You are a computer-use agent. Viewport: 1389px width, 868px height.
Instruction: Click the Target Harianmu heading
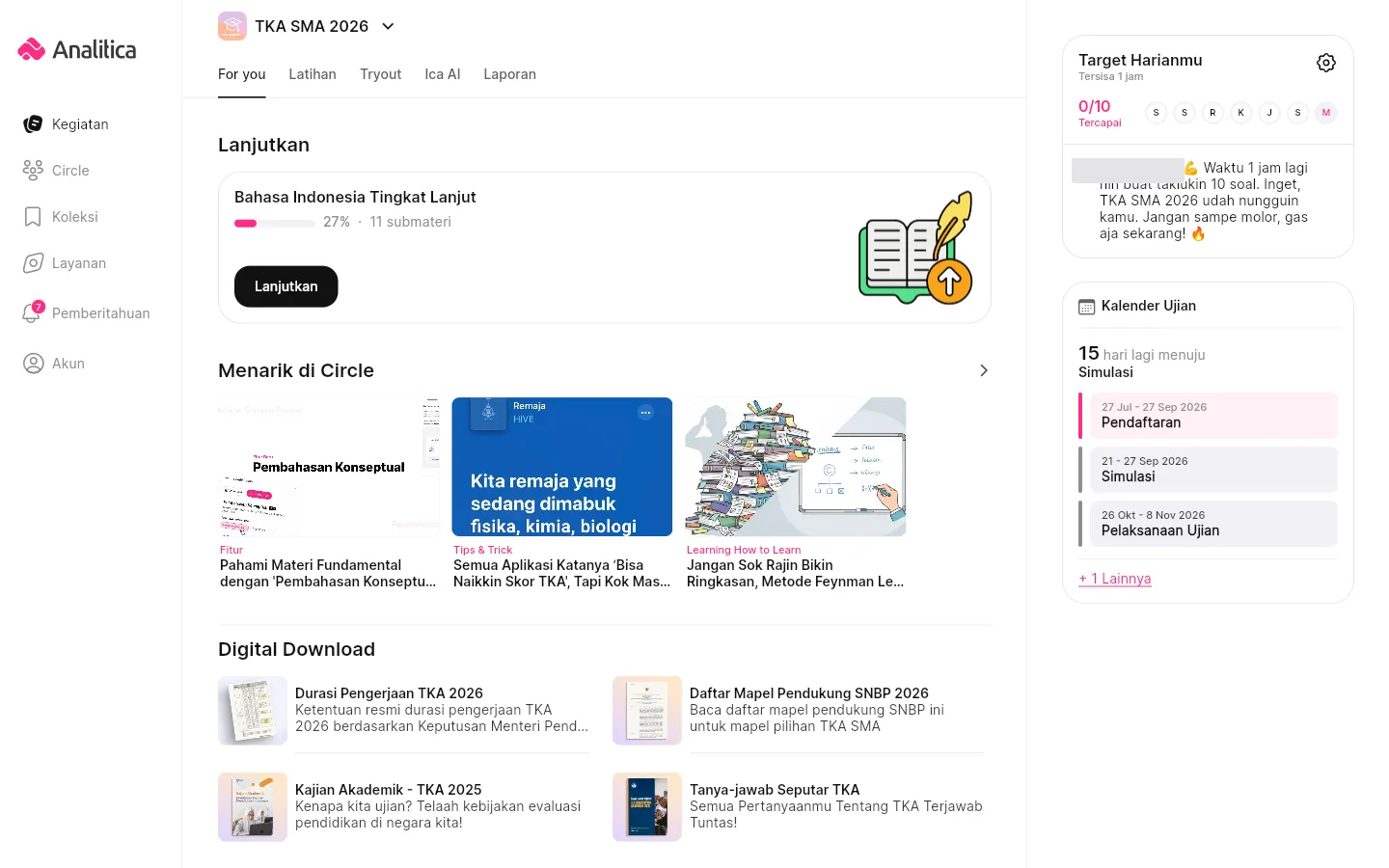click(x=1140, y=60)
